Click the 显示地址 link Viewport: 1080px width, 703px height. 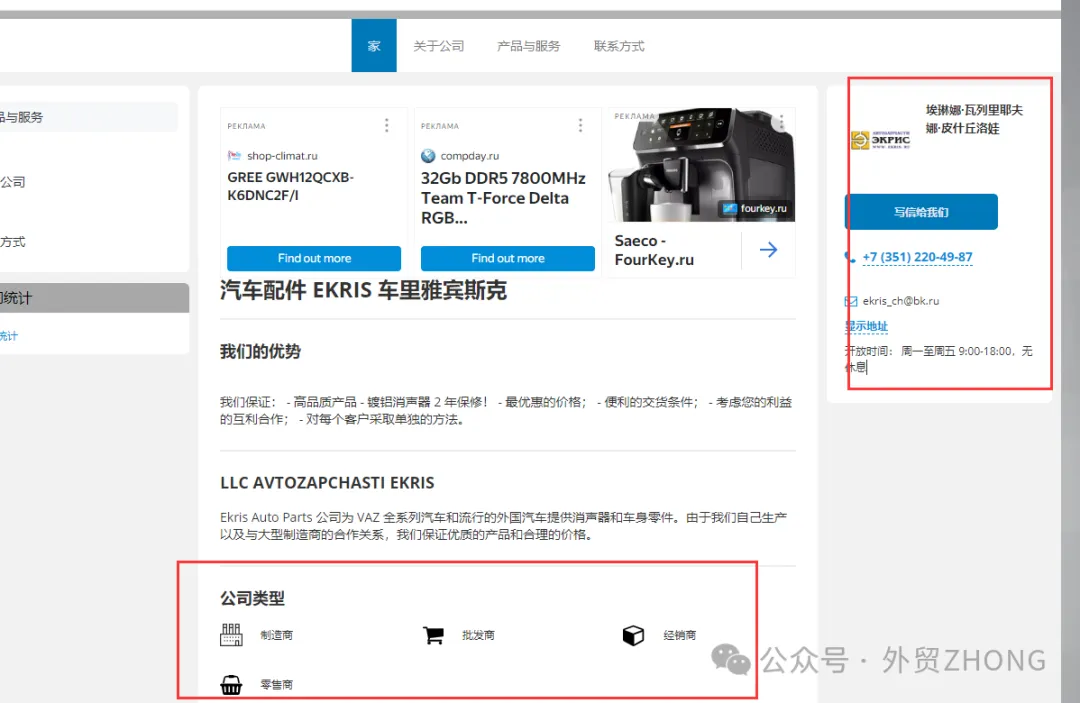click(x=866, y=326)
